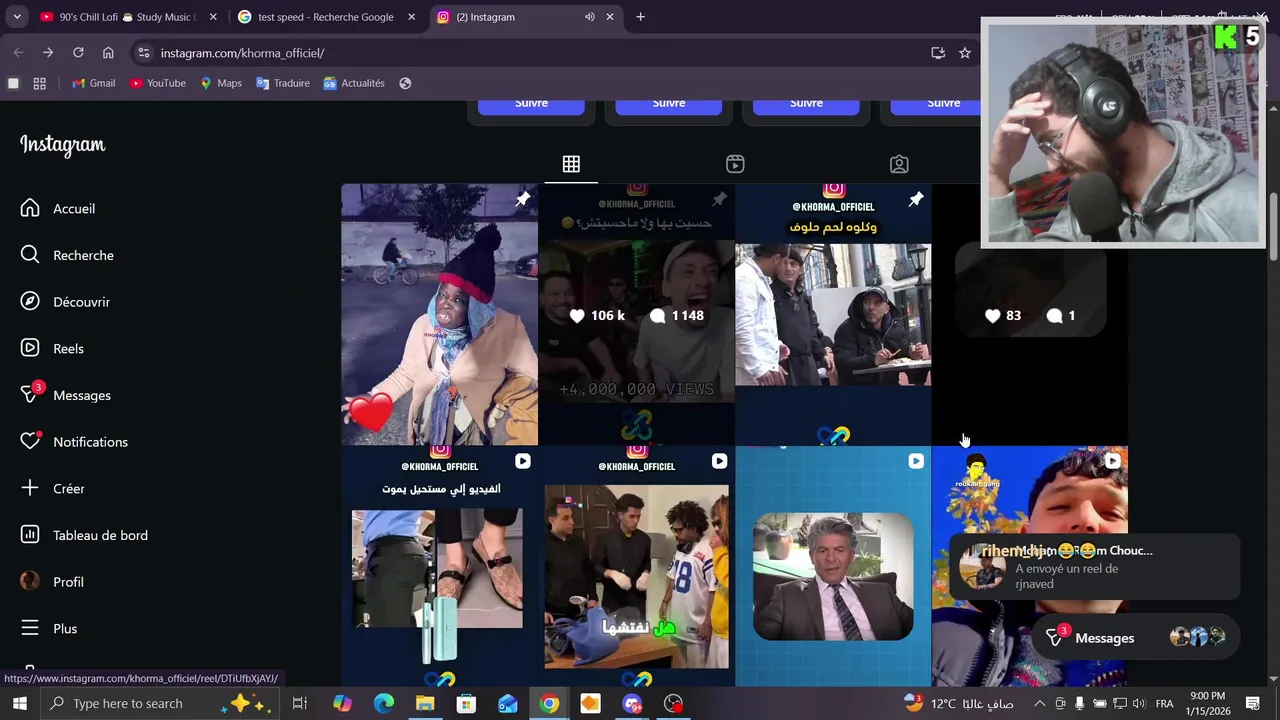
Task: Open Task View on the taskbar
Action: pos(299,703)
